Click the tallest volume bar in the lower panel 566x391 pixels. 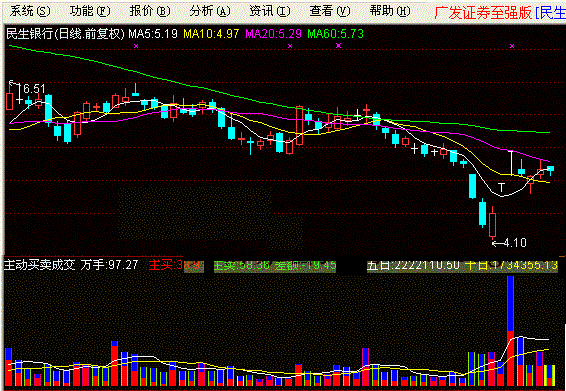[510, 330]
